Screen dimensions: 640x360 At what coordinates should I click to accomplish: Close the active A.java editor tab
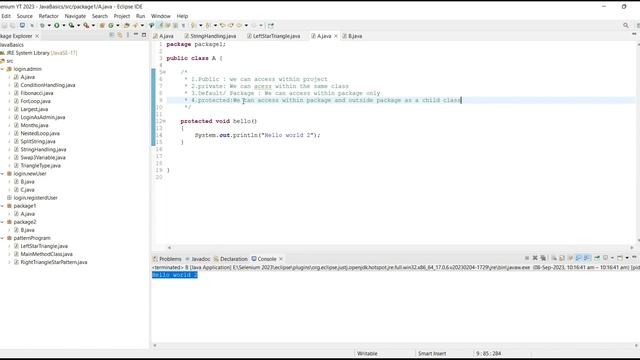tap(336, 36)
